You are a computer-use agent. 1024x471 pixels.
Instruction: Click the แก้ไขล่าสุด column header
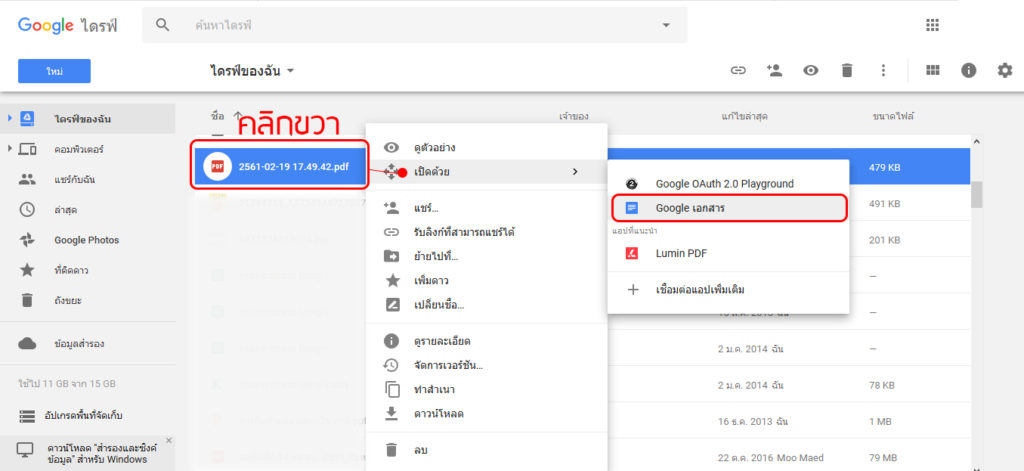(744, 116)
